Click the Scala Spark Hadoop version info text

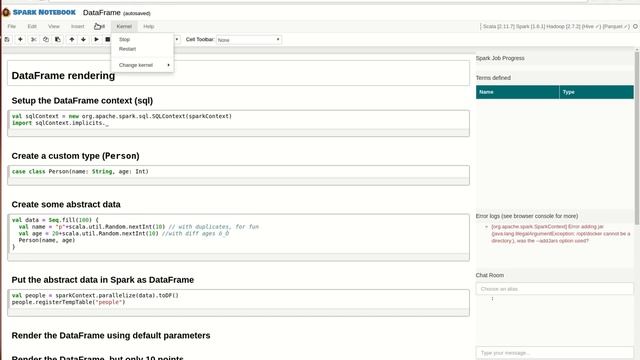[x=556, y=27]
